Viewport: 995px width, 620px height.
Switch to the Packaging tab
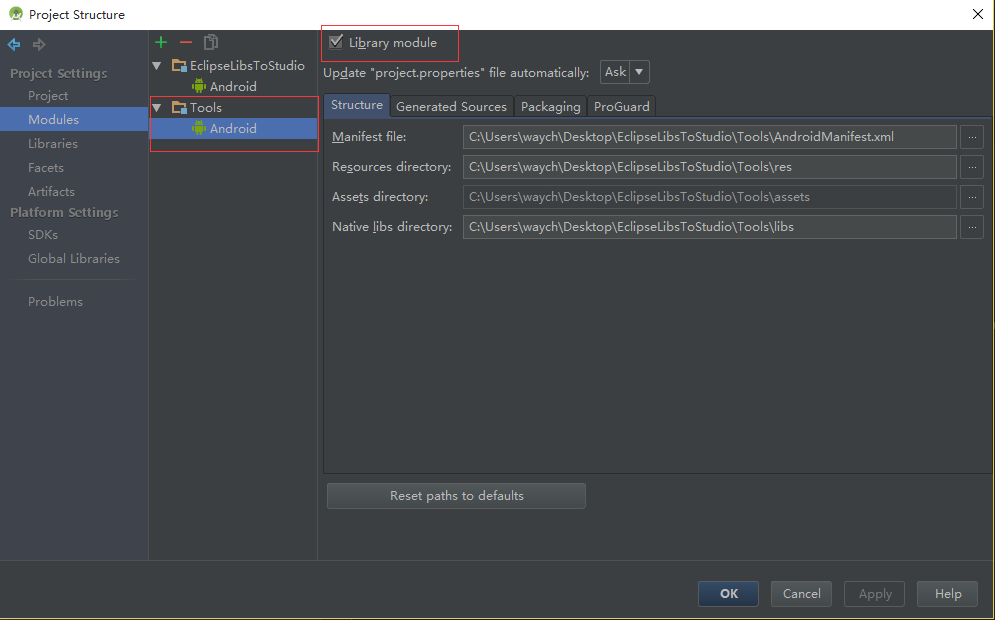550,107
